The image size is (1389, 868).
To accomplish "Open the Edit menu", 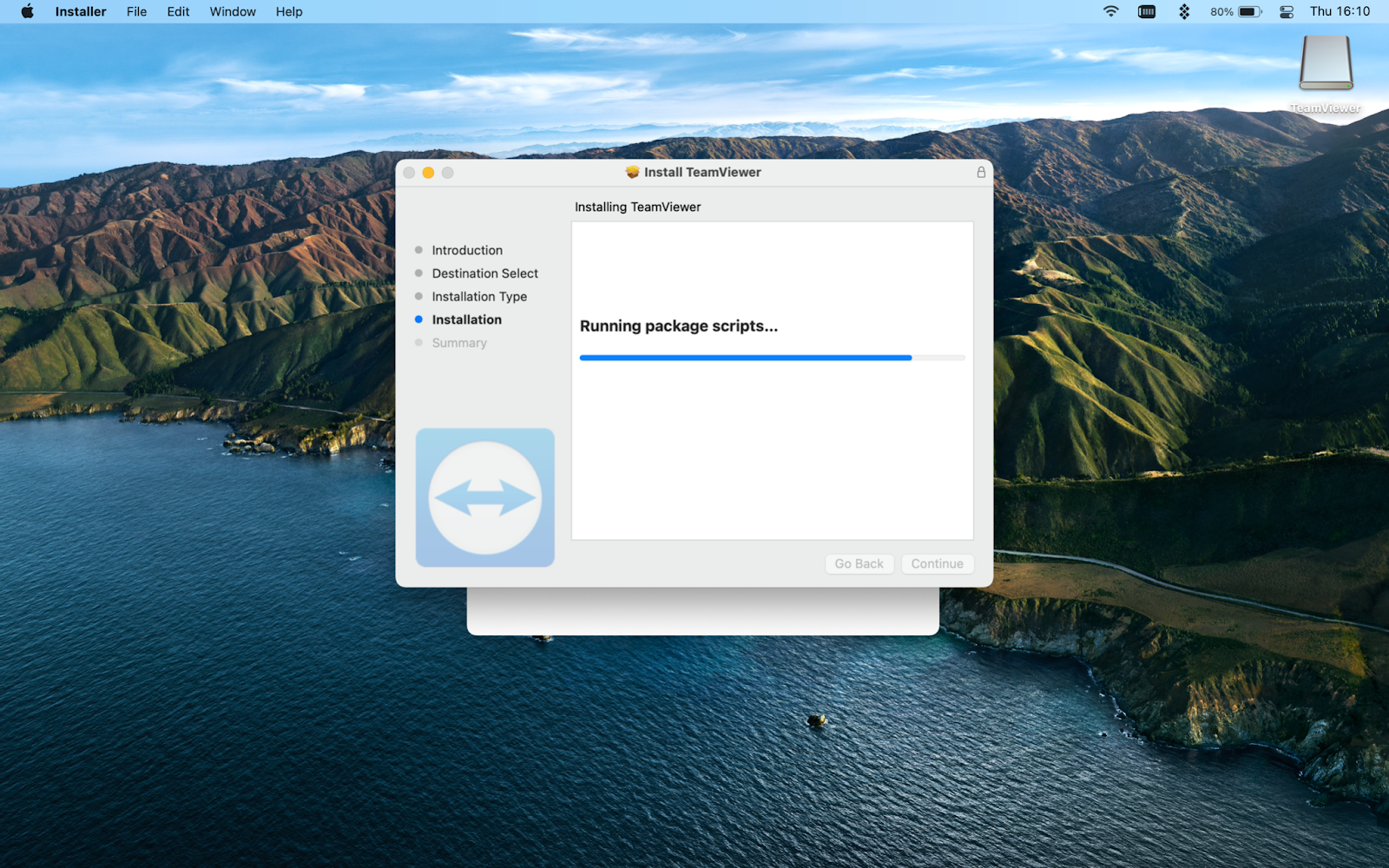I will (178, 11).
